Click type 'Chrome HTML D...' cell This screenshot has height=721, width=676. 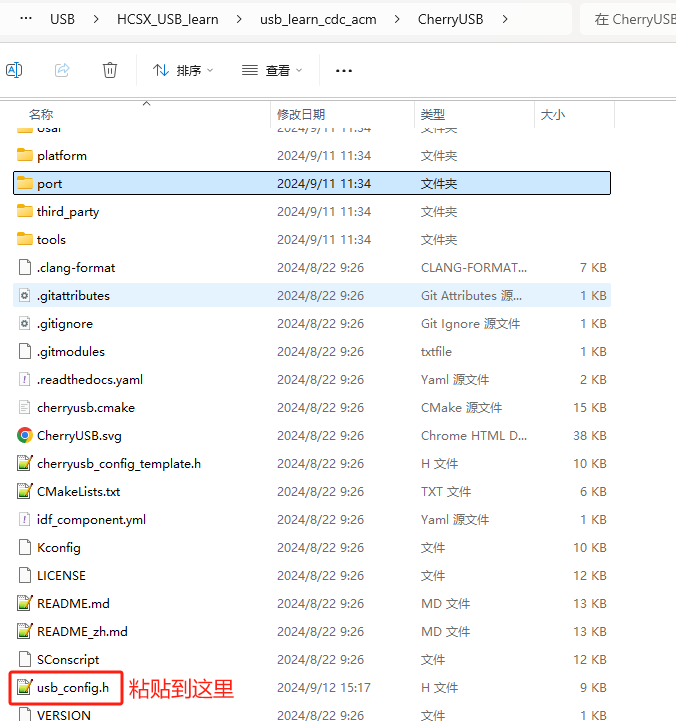pyautogui.click(x=474, y=436)
